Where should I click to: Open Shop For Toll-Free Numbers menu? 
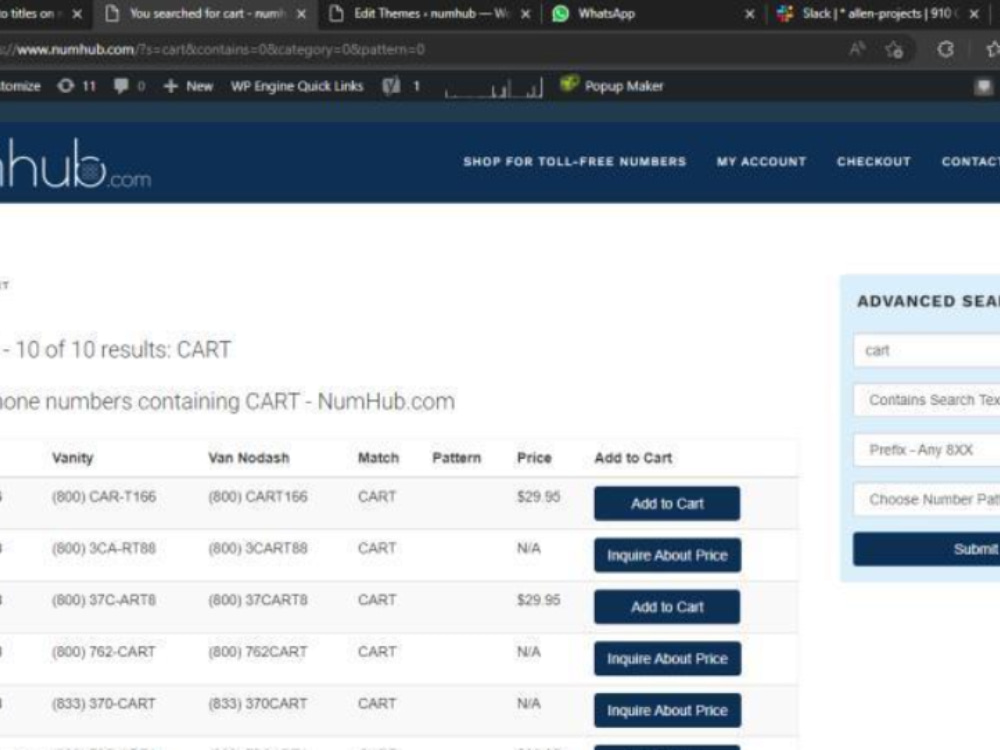pyautogui.click(x=575, y=161)
